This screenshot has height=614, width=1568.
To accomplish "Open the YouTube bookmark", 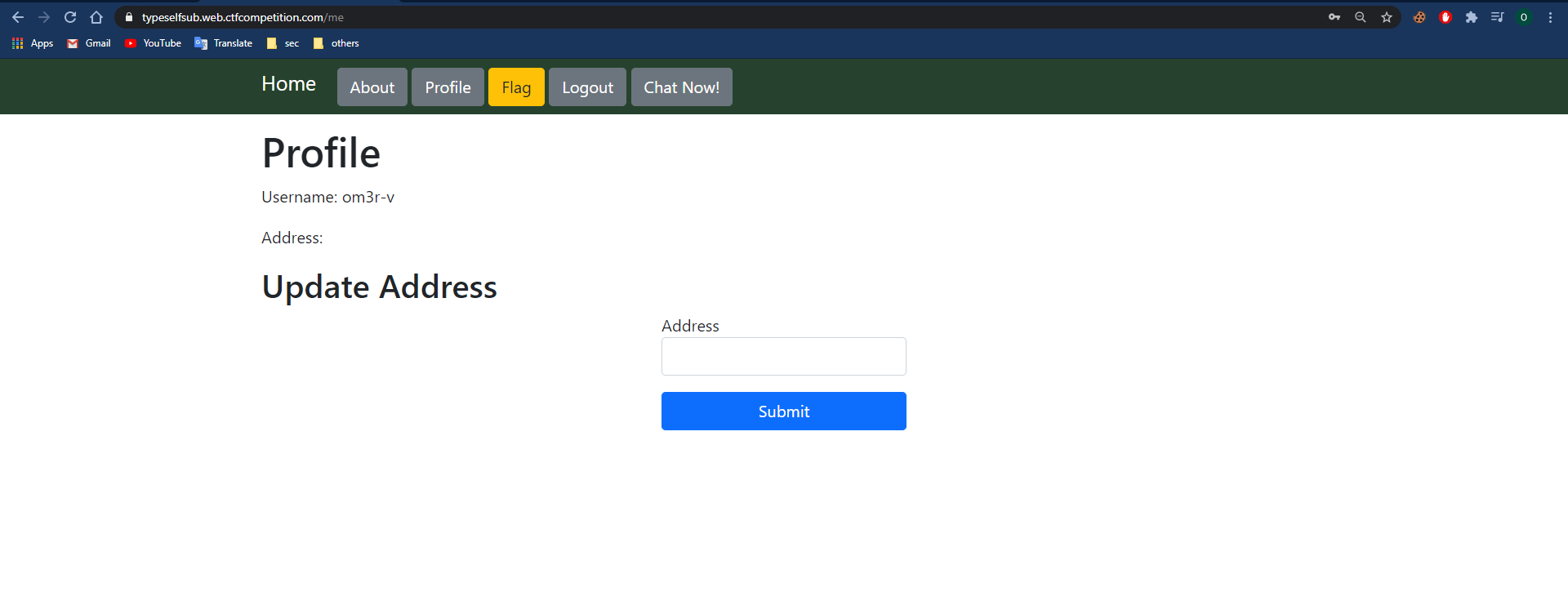I will (153, 43).
